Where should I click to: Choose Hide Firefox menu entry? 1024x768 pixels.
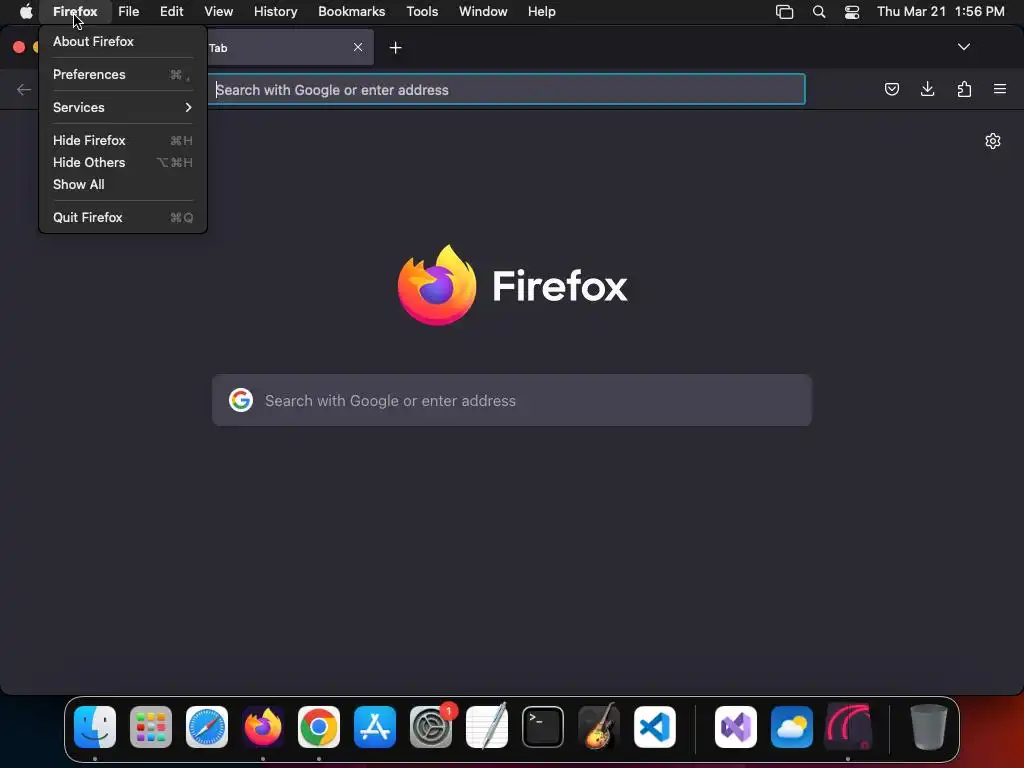tap(123, 140)
